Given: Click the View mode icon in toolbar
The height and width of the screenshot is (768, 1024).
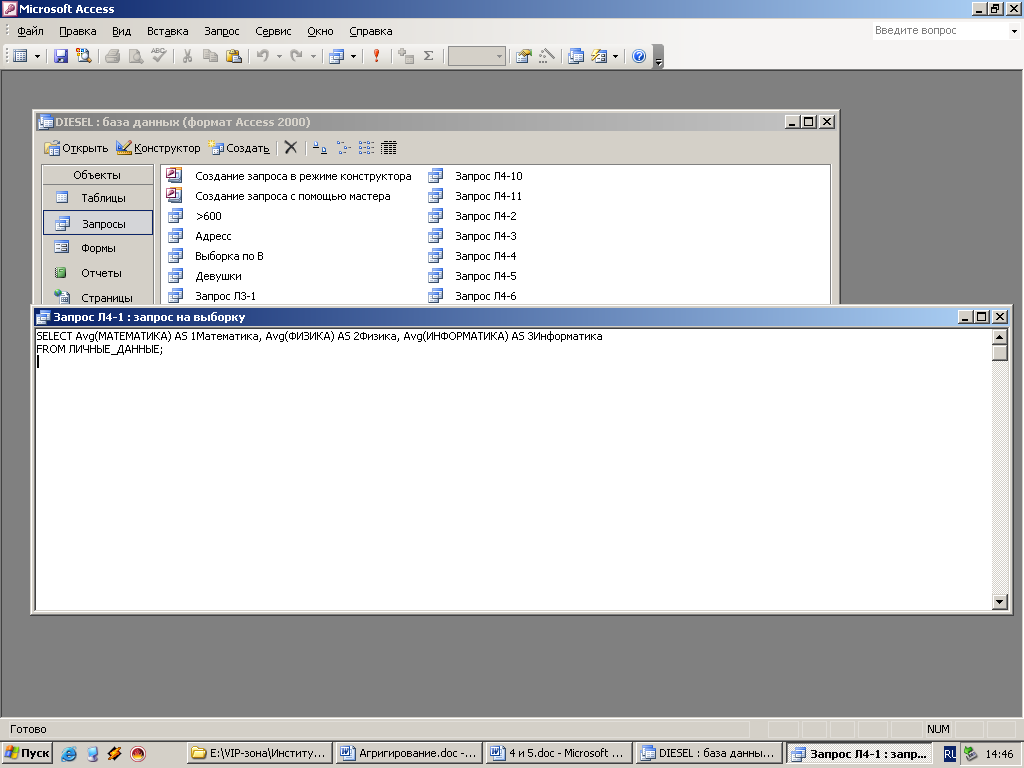Looking at the screenshot, I should (x=20, y=56).
